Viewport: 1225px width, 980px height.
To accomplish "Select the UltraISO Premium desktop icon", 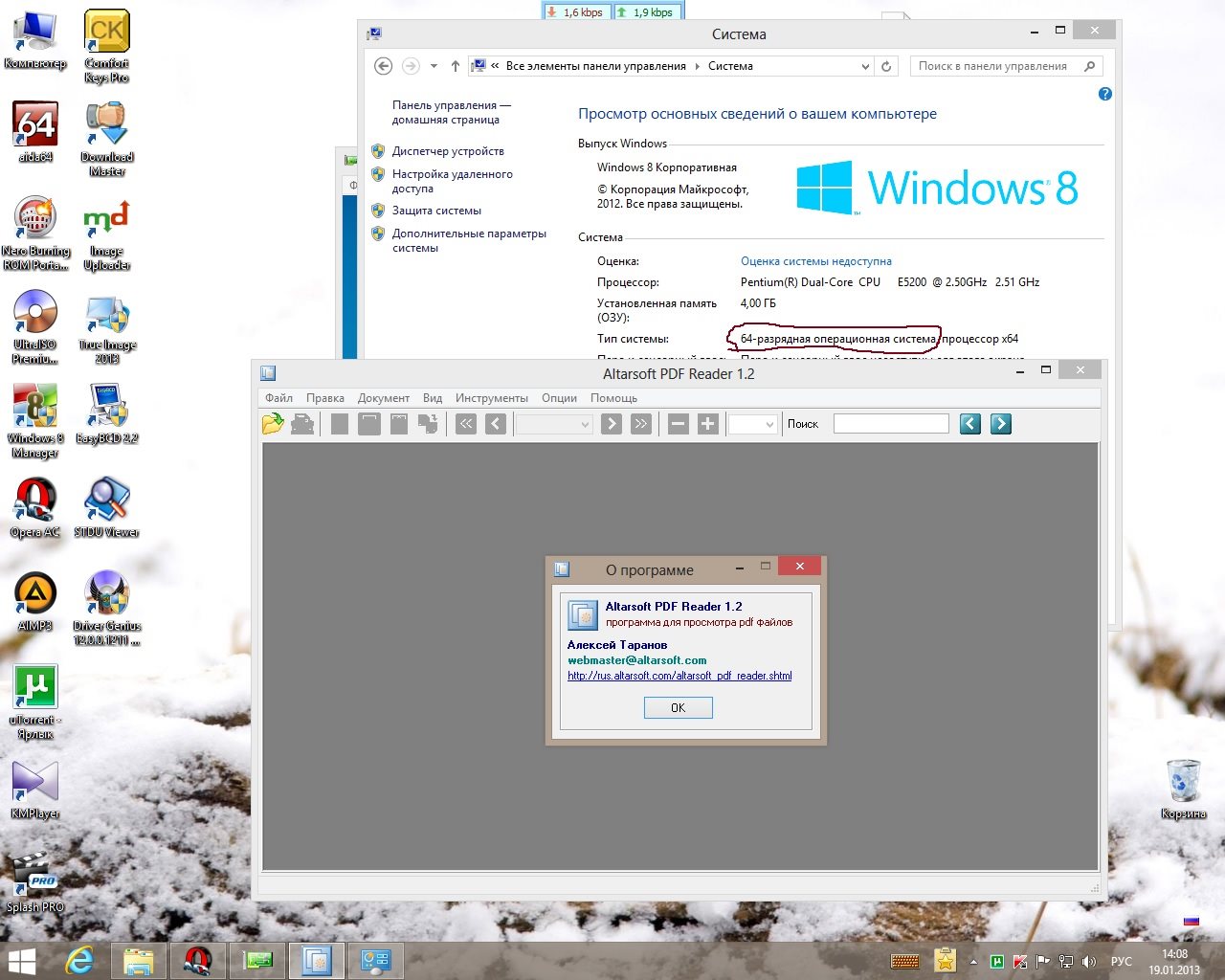I will pyautogui.click(x=35, y=319).
